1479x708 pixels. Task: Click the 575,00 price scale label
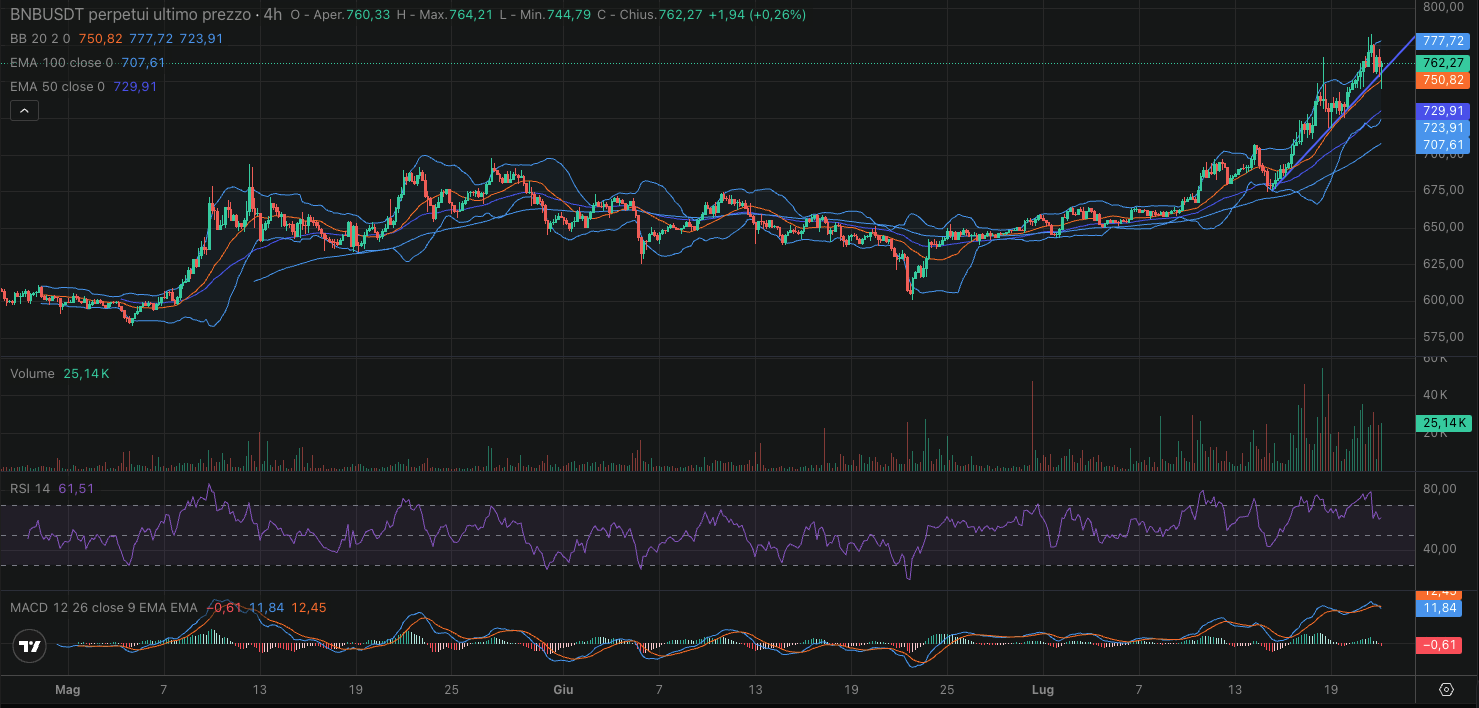tap(1443, 337)
